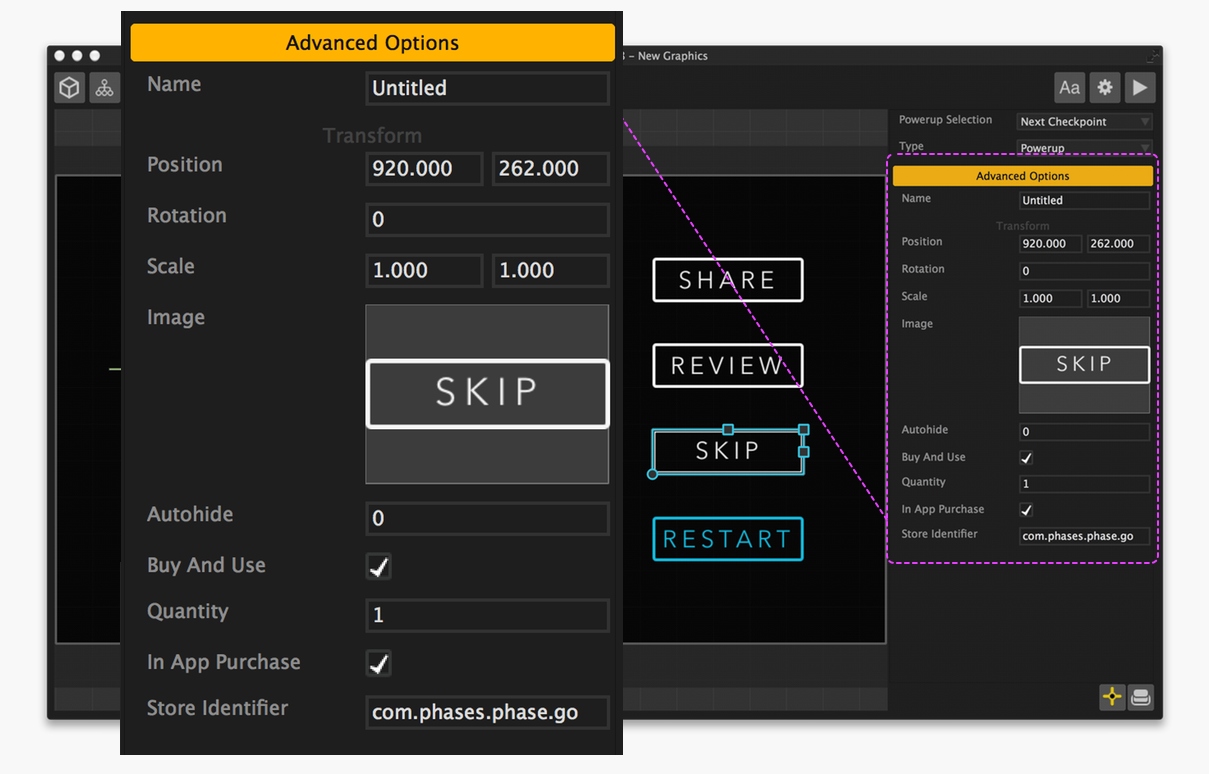Viewport: 1209px width, 774px height.
Task: Expand the Type dropdown showing Powerup
Action: coord(1084,148)
